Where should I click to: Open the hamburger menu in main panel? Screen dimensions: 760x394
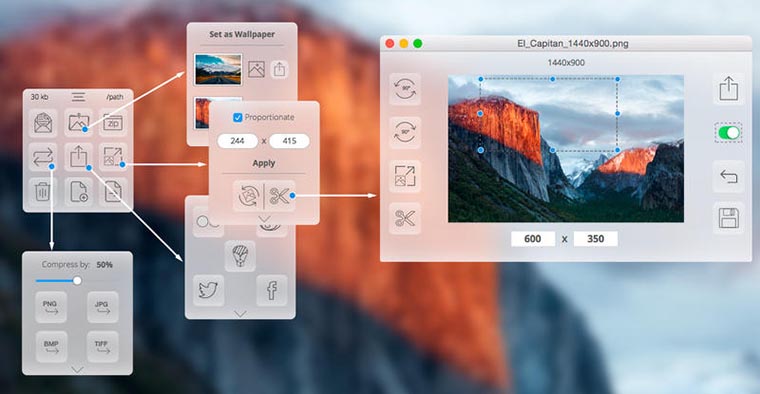[79, 97]
